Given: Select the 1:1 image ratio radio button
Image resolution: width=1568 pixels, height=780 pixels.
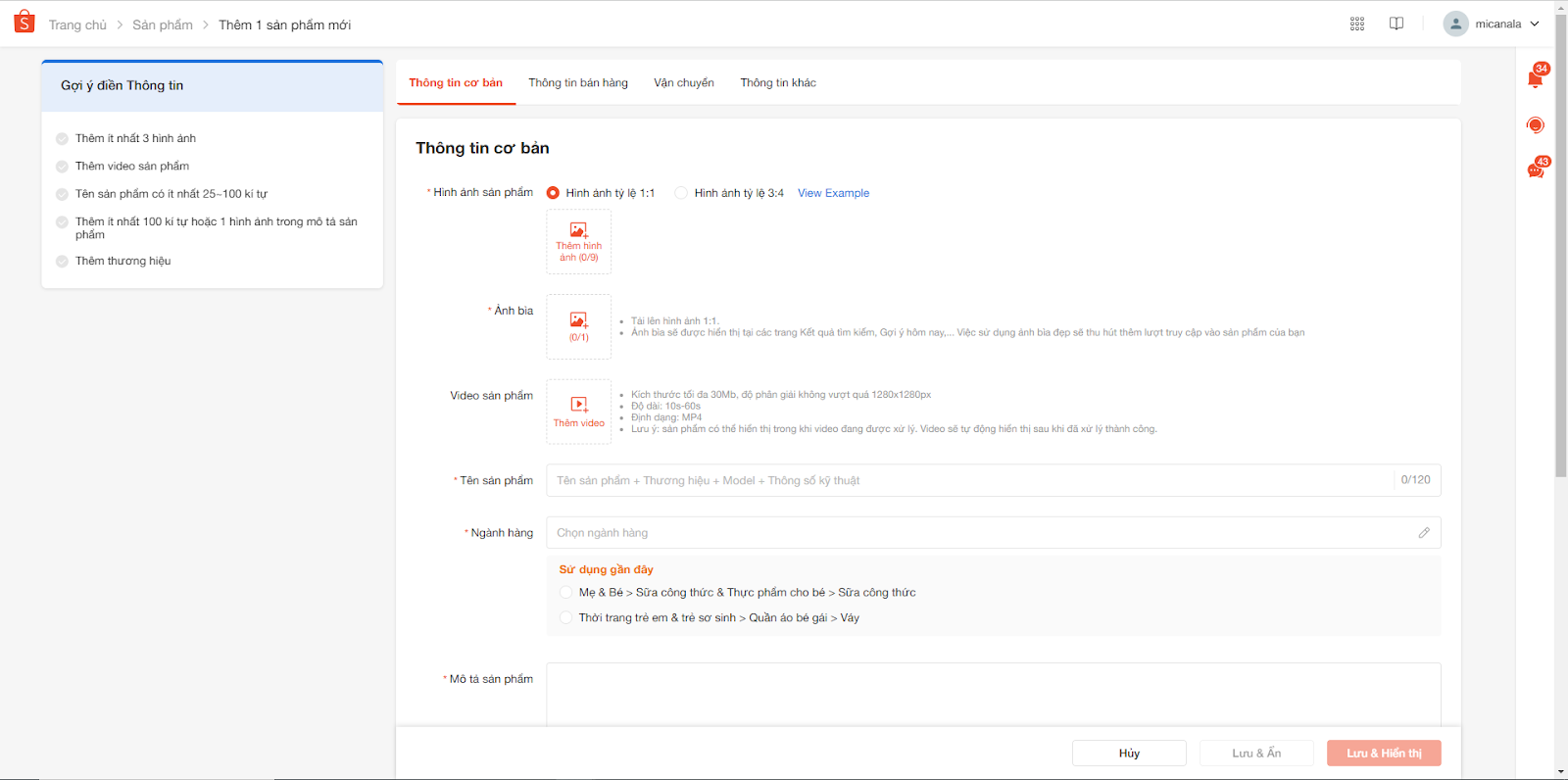Looking at the screenshot, I should pyautogui.click(x=554, y=193).
